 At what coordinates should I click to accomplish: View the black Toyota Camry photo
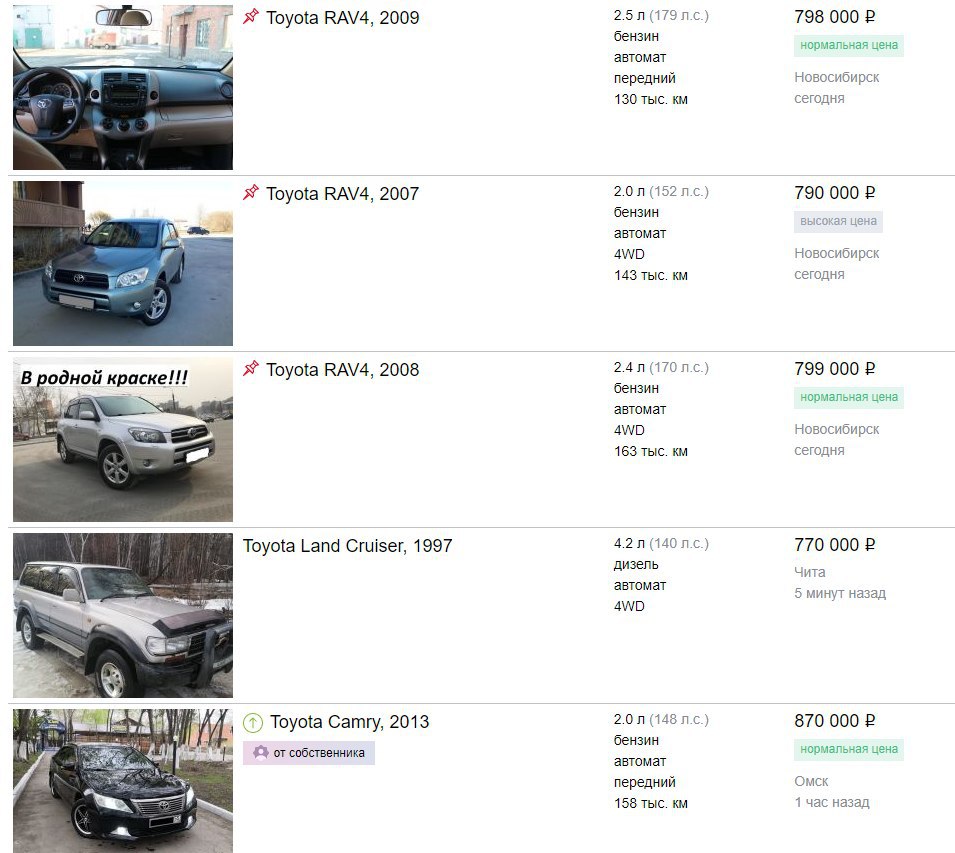pos(123,781)
